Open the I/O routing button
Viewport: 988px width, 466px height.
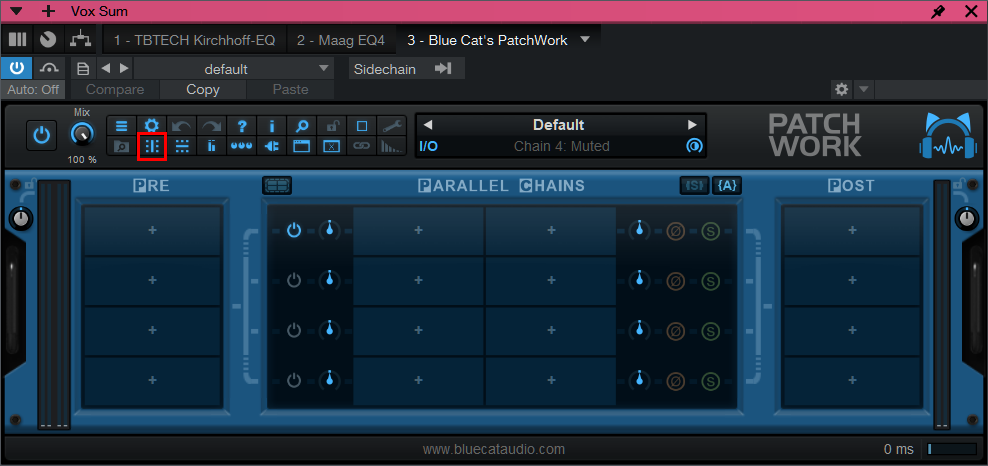click(428, 146)
